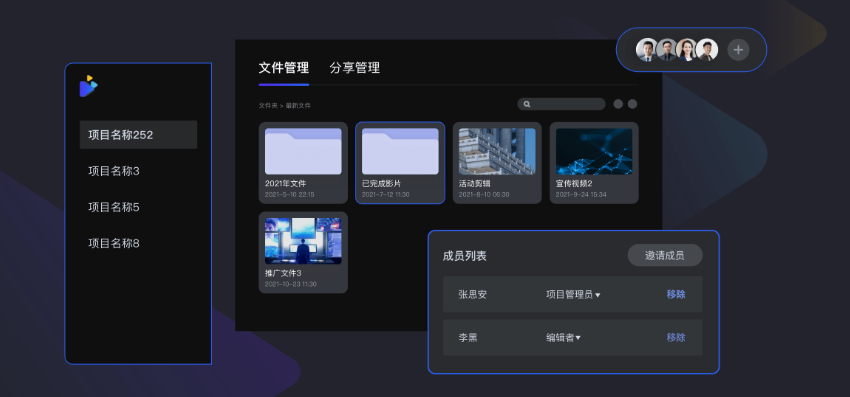Click the app logo in the sidebar

(x=88, y=86)
